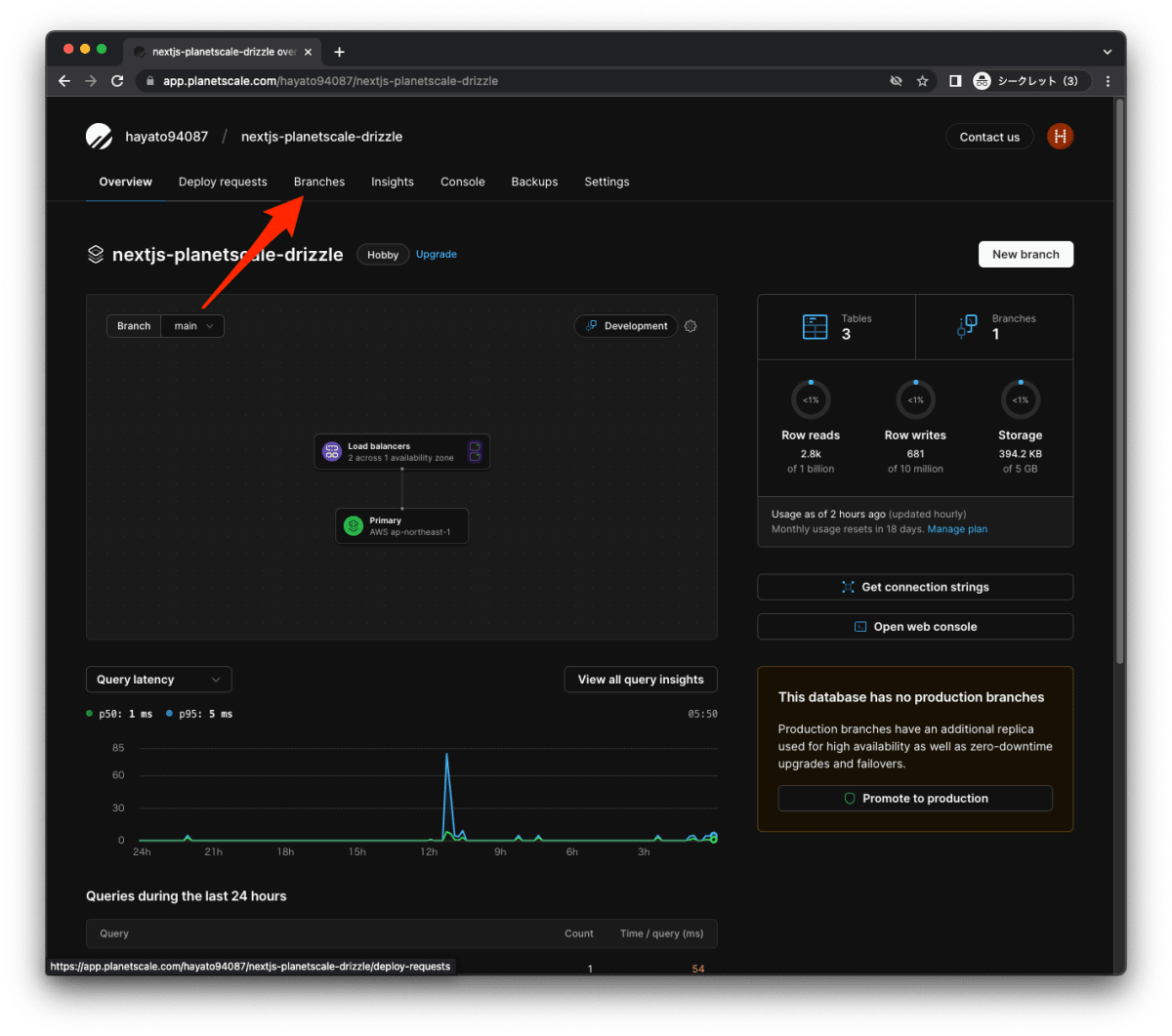Screen dimensions: 1172x1036
Task: Click the p95: 5 ms legend
Action: (200, 714)
